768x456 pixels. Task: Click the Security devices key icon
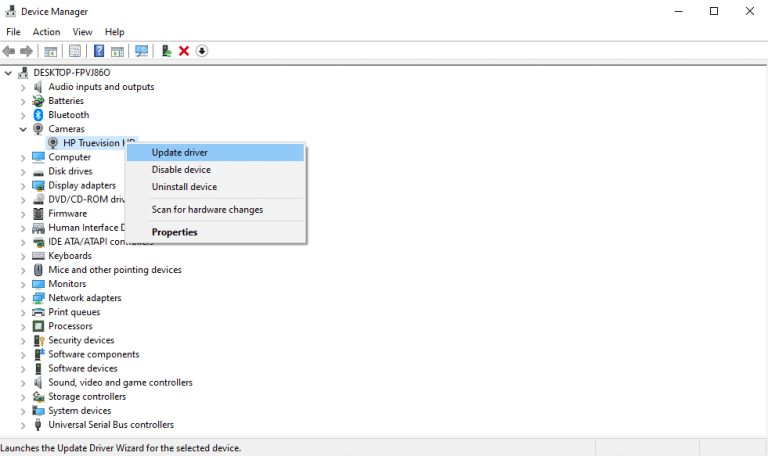click(38, 340)
